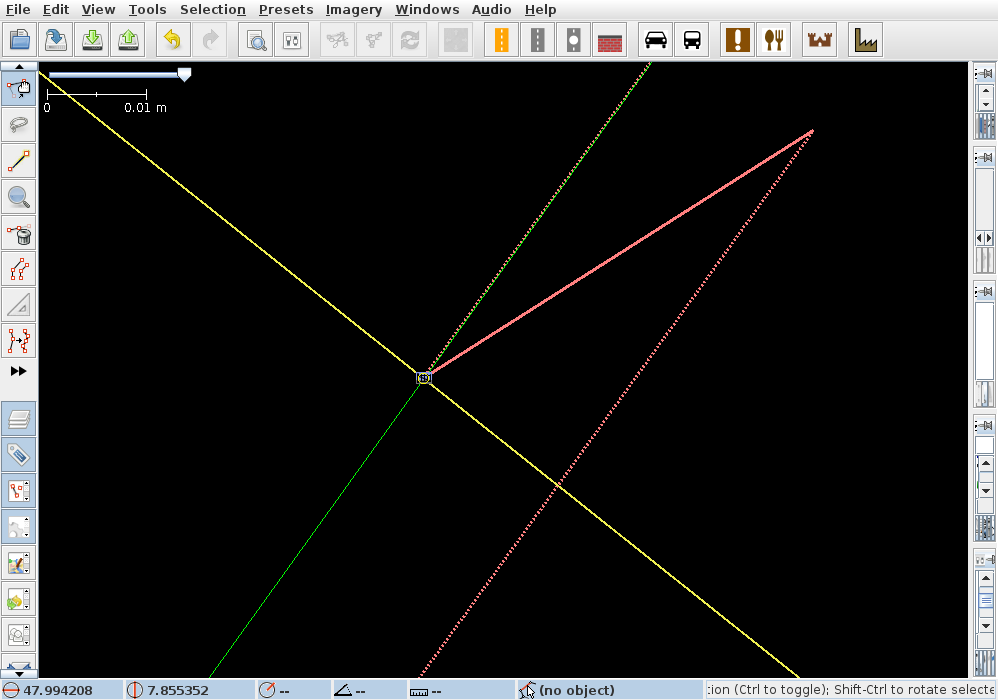This screenshot has height=700, width=998.
Task: Upload changes with the green up-arrow icon
Action: point(128,40)
